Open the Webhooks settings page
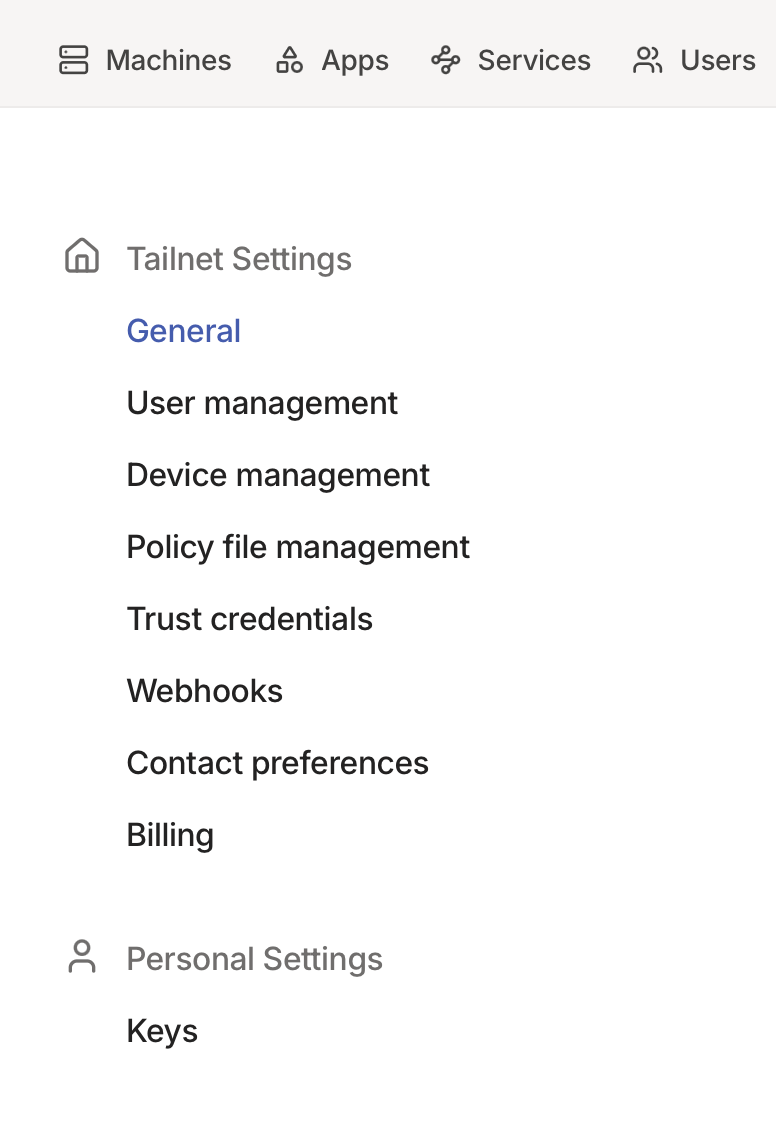 tap(205, 691)
